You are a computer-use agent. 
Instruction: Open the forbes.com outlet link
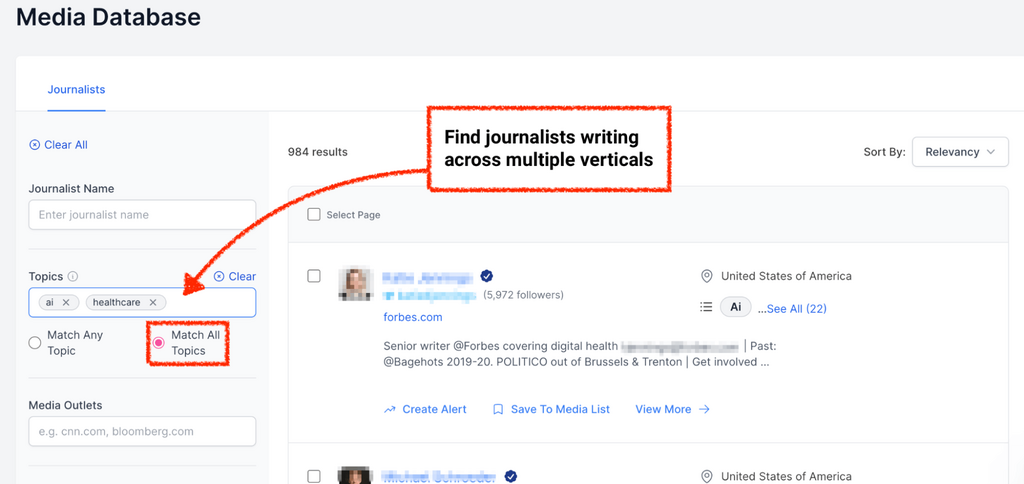[412, 317]
